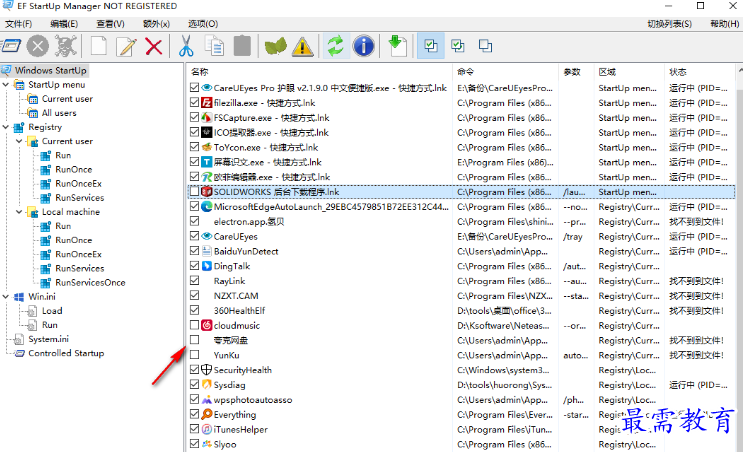Open the 查看(V) menu
The height and width of the screenshot is (452, 743).
110,24
